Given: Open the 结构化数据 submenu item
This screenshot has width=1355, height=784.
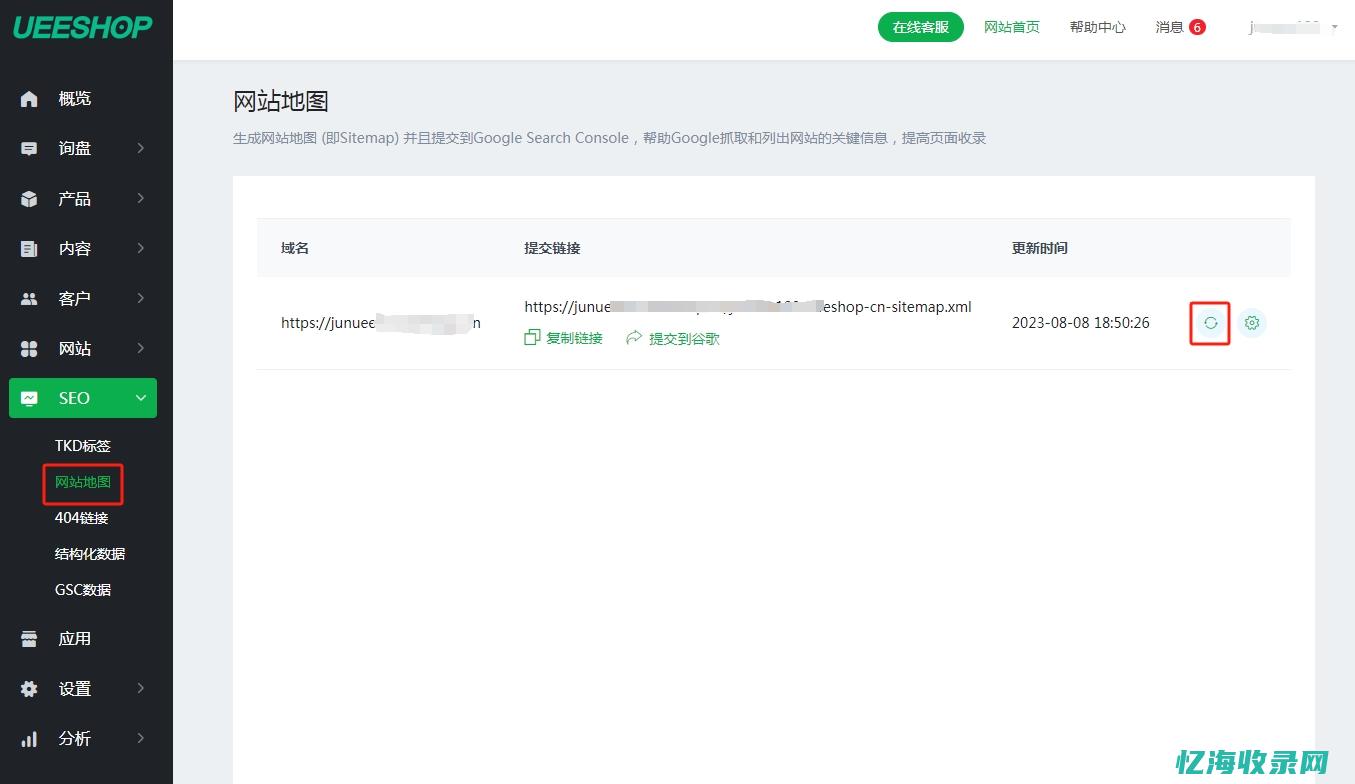Looking at the screenshot, I should (90, 554).
